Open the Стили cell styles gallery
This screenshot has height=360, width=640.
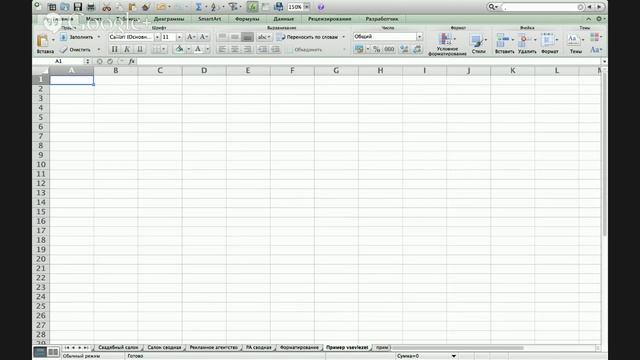coord(478,44)
